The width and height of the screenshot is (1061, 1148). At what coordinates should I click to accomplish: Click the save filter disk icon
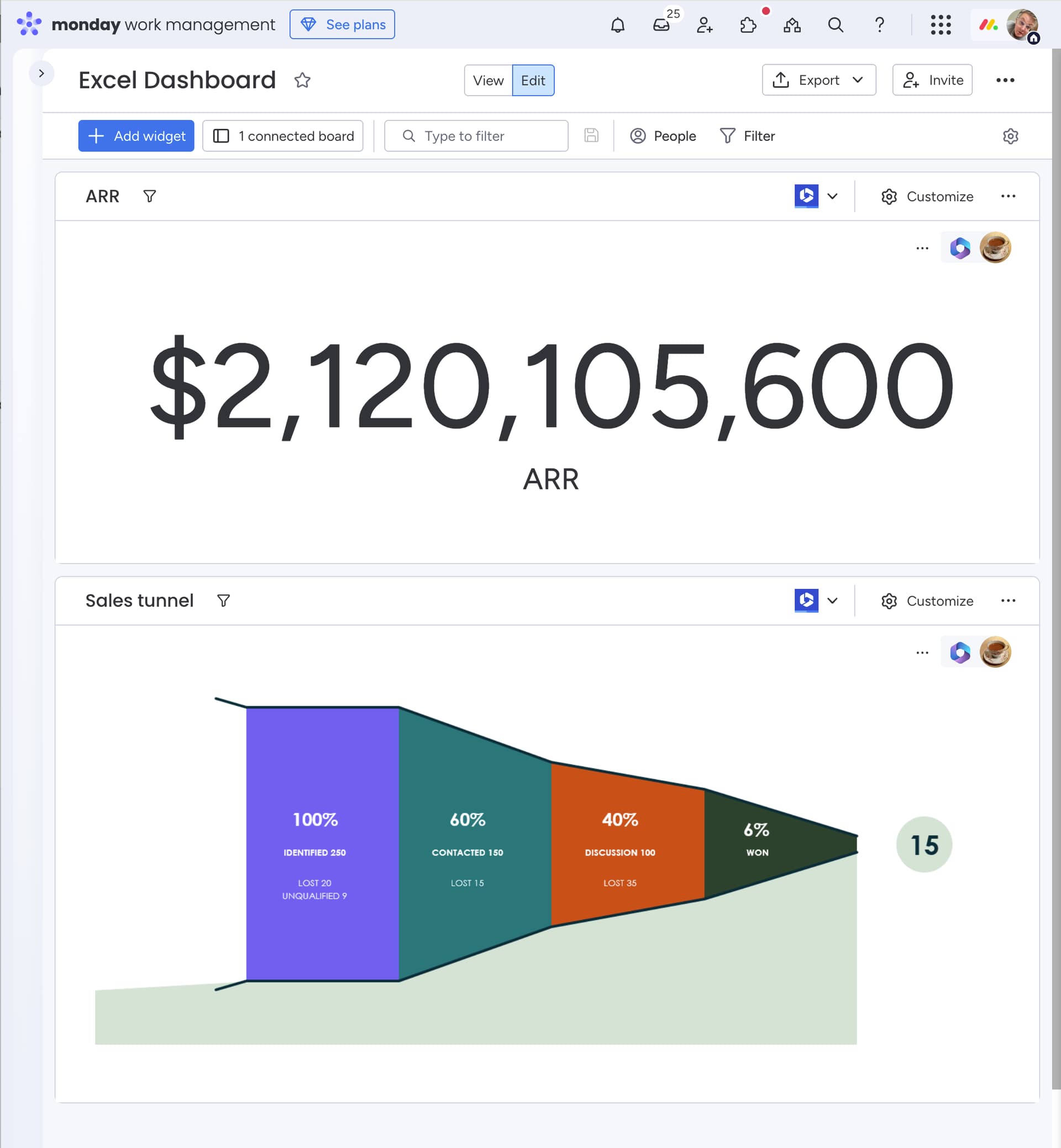pos(591,135)
